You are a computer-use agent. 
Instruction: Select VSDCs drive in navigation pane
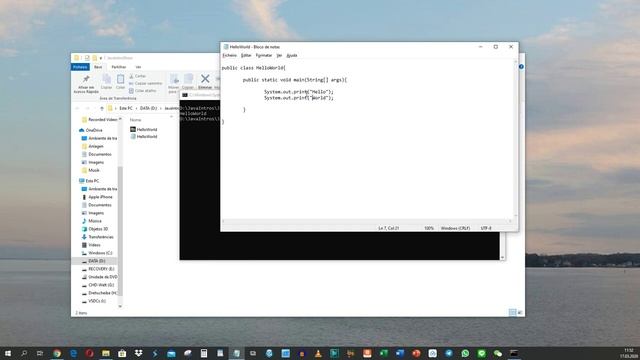[x=94, y=301]
